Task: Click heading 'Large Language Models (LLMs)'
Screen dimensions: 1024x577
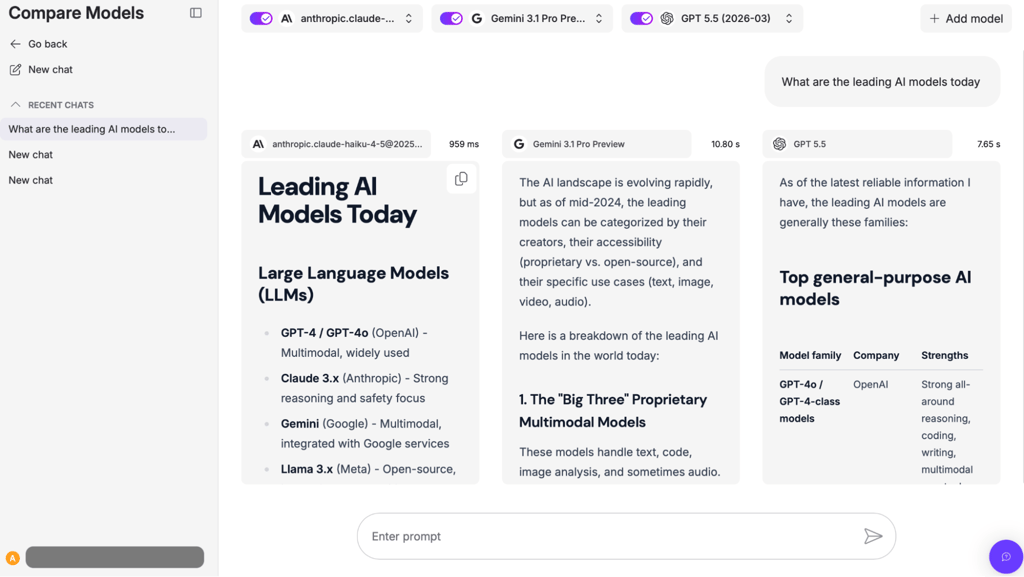Action: click(353, 283)
